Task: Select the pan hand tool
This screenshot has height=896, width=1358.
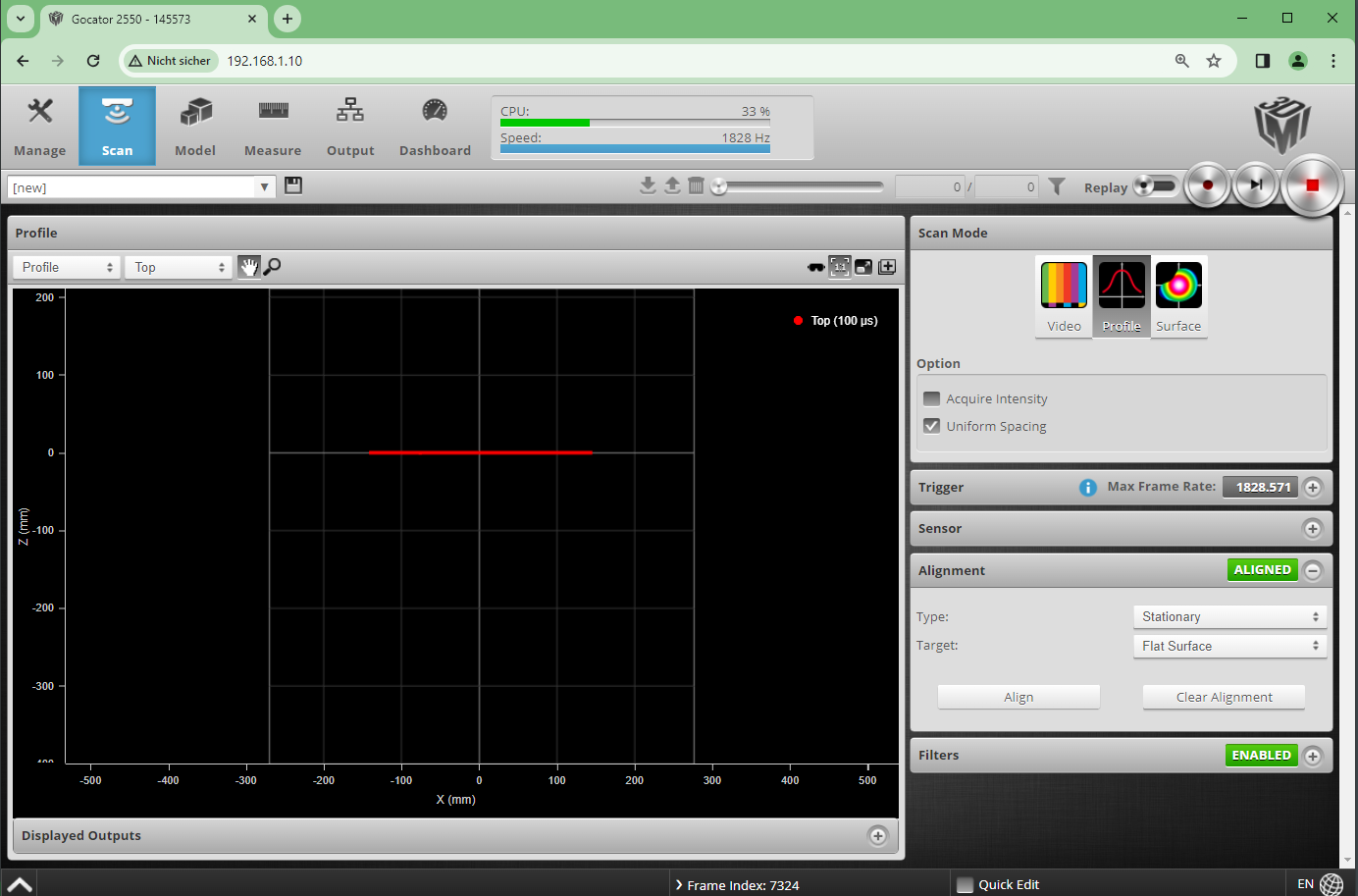Action: [249, 266]
